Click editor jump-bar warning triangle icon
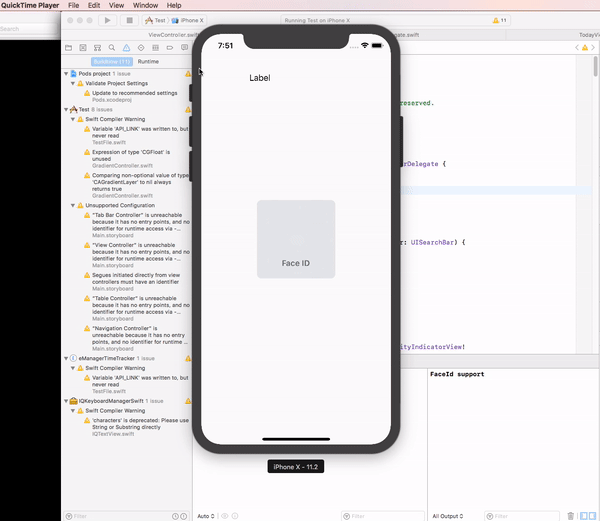The image size is (600, 521). (585, 48)
